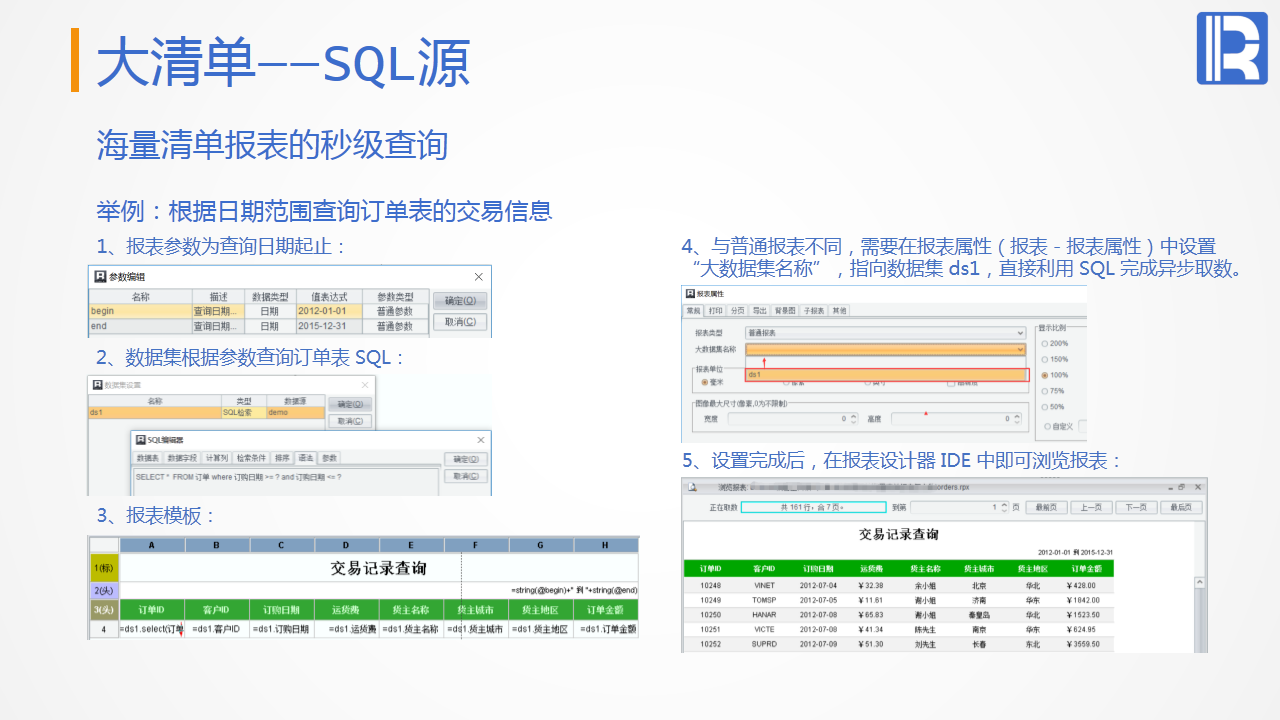Go to next page with 下一页
Screen dimensions: 1280x720
pos(1136,508)
